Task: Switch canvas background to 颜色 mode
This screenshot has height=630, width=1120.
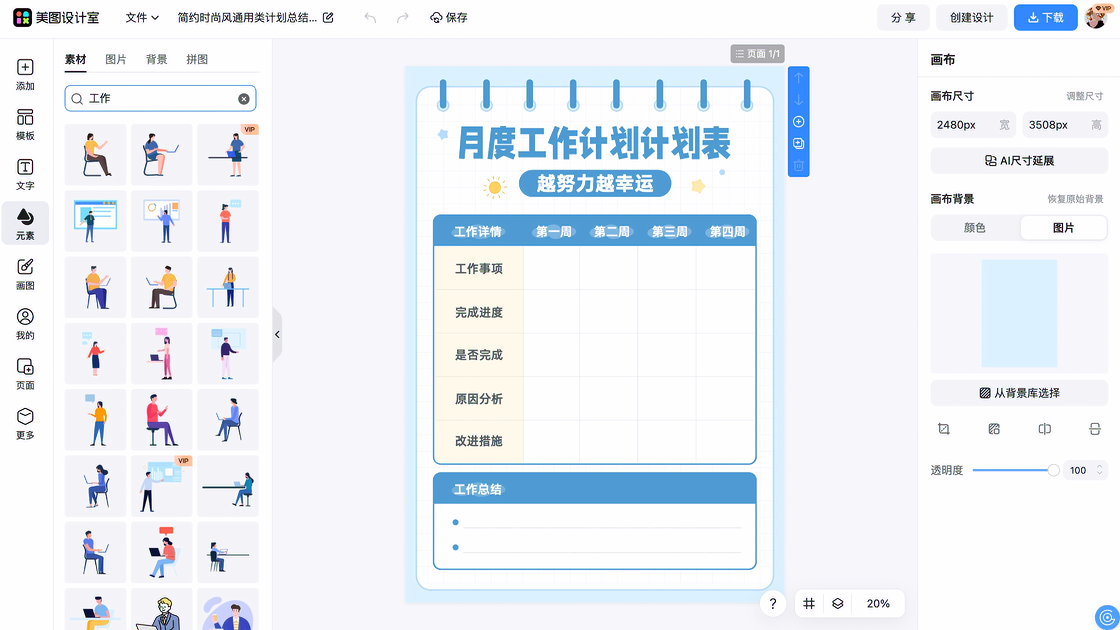Action: tap(974, 228)
